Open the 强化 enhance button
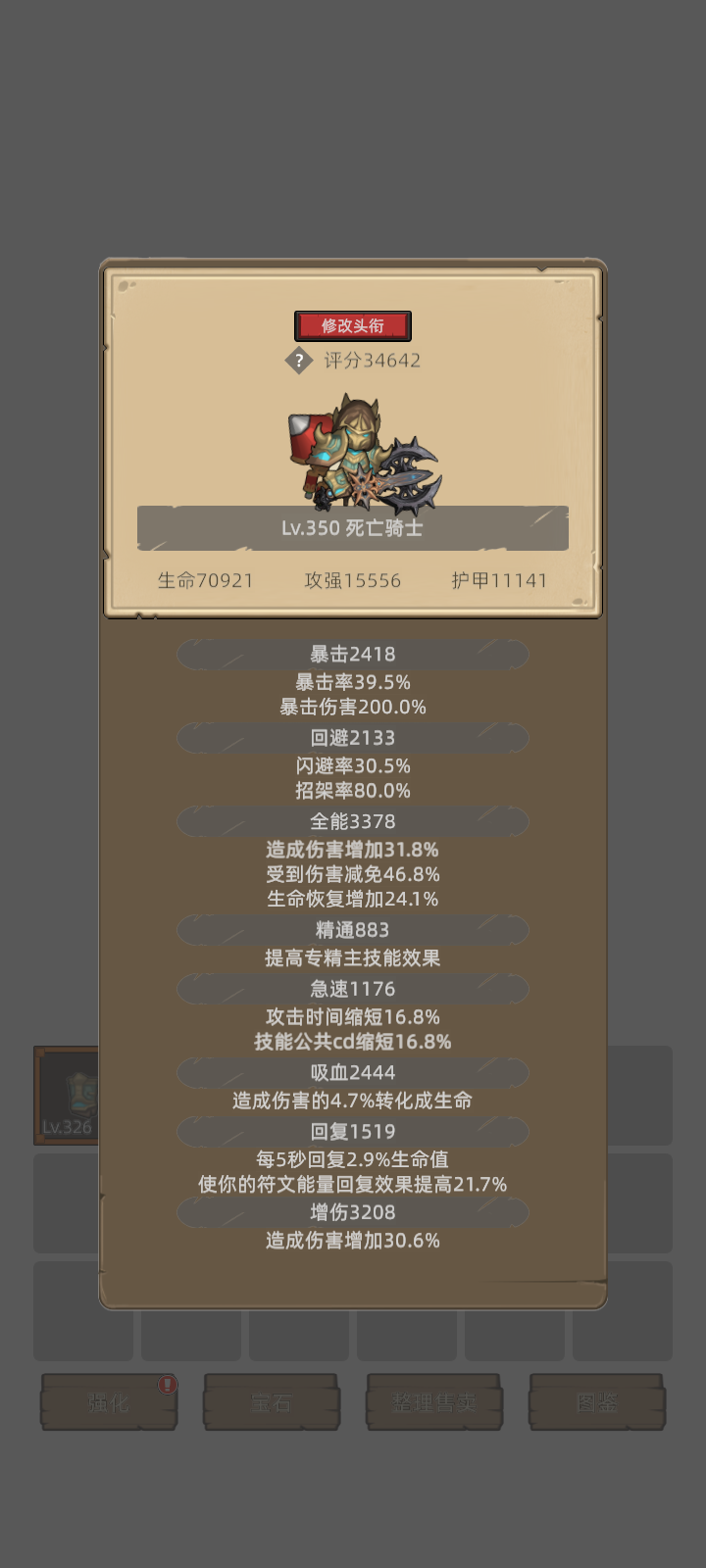 109,1402
